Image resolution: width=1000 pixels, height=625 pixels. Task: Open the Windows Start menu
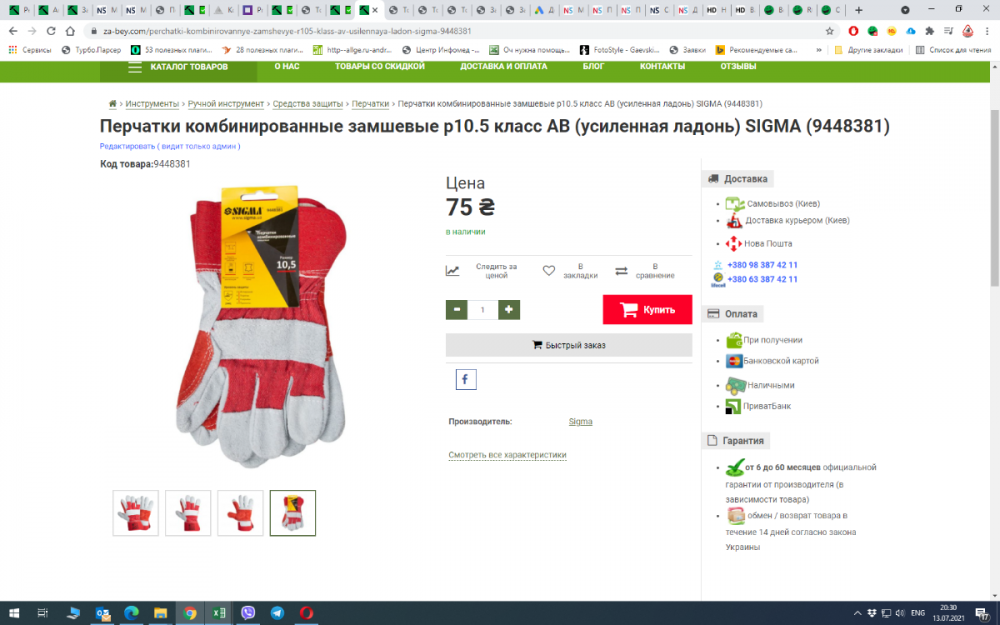tap(13, 614)
